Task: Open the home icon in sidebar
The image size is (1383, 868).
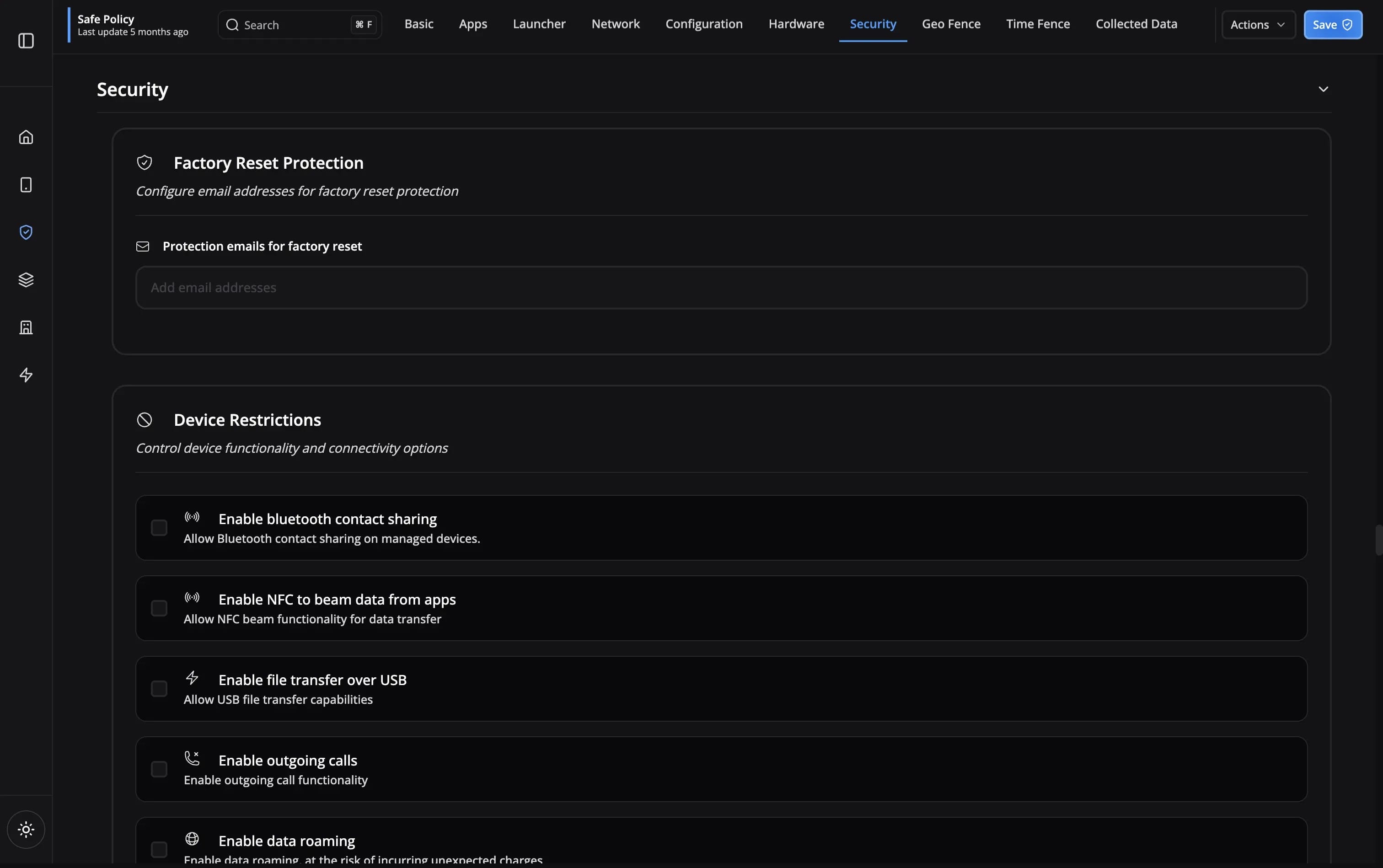Action: (26, 137)
